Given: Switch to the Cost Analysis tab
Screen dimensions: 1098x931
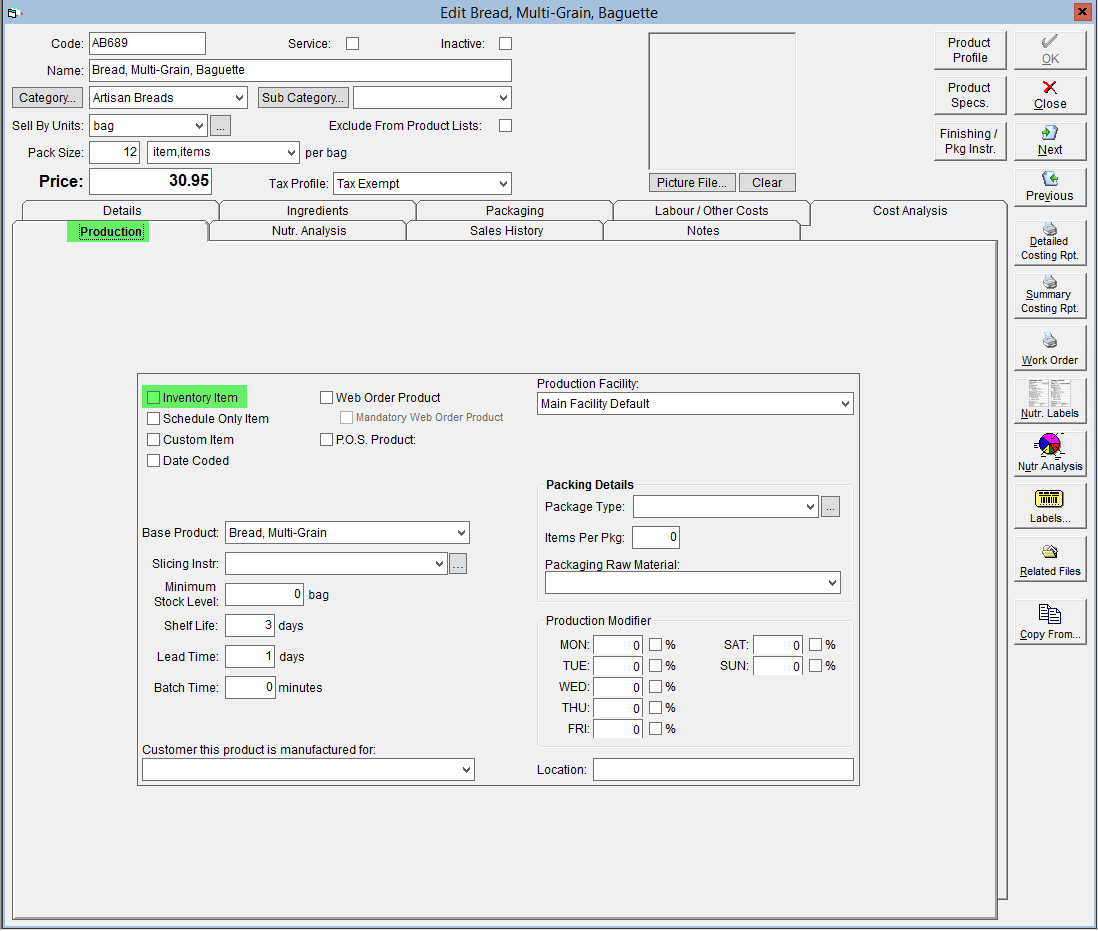Looking at the screenshot, I should point(910,211).
